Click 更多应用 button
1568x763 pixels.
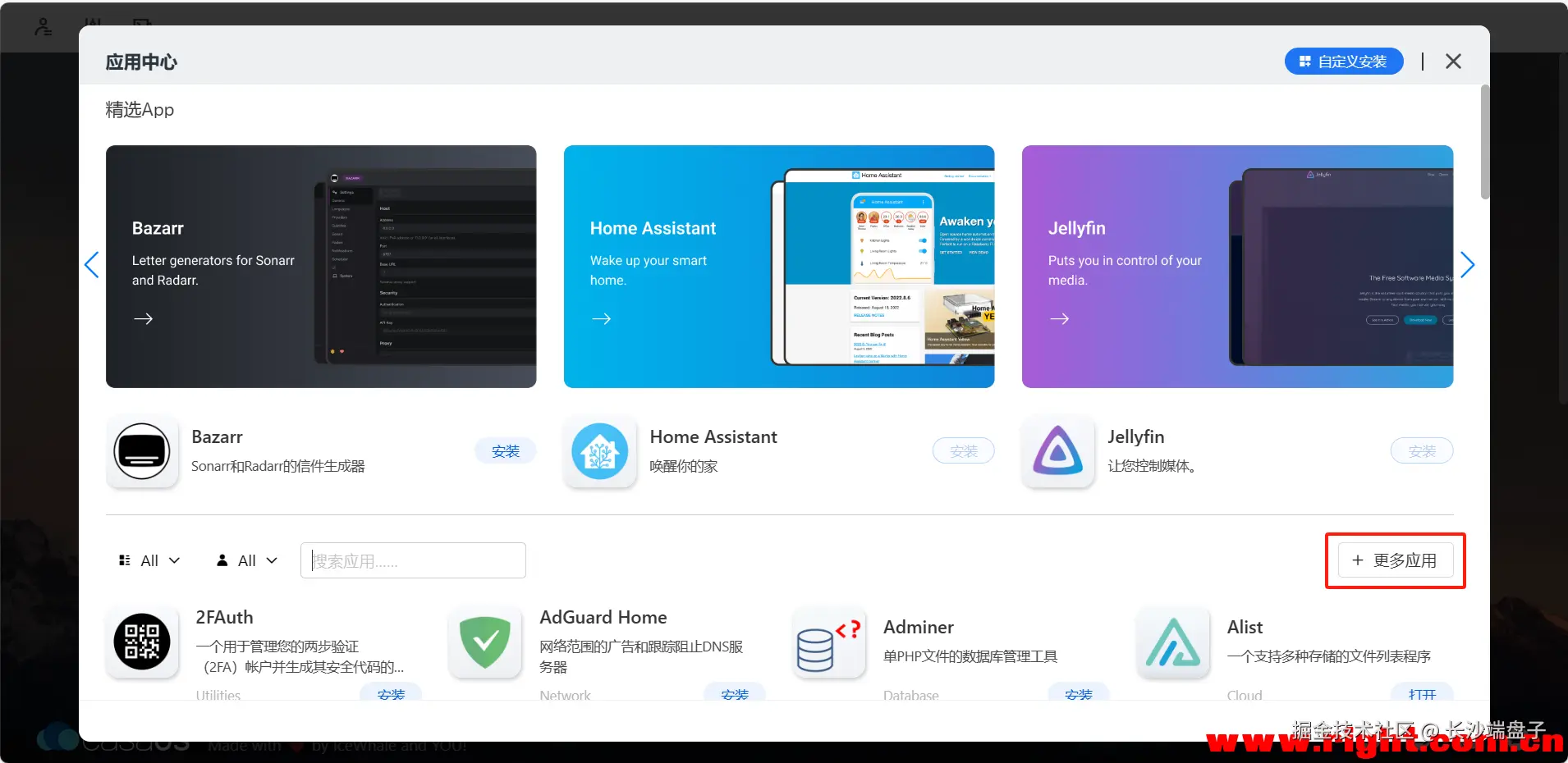tap(1396, 560)
